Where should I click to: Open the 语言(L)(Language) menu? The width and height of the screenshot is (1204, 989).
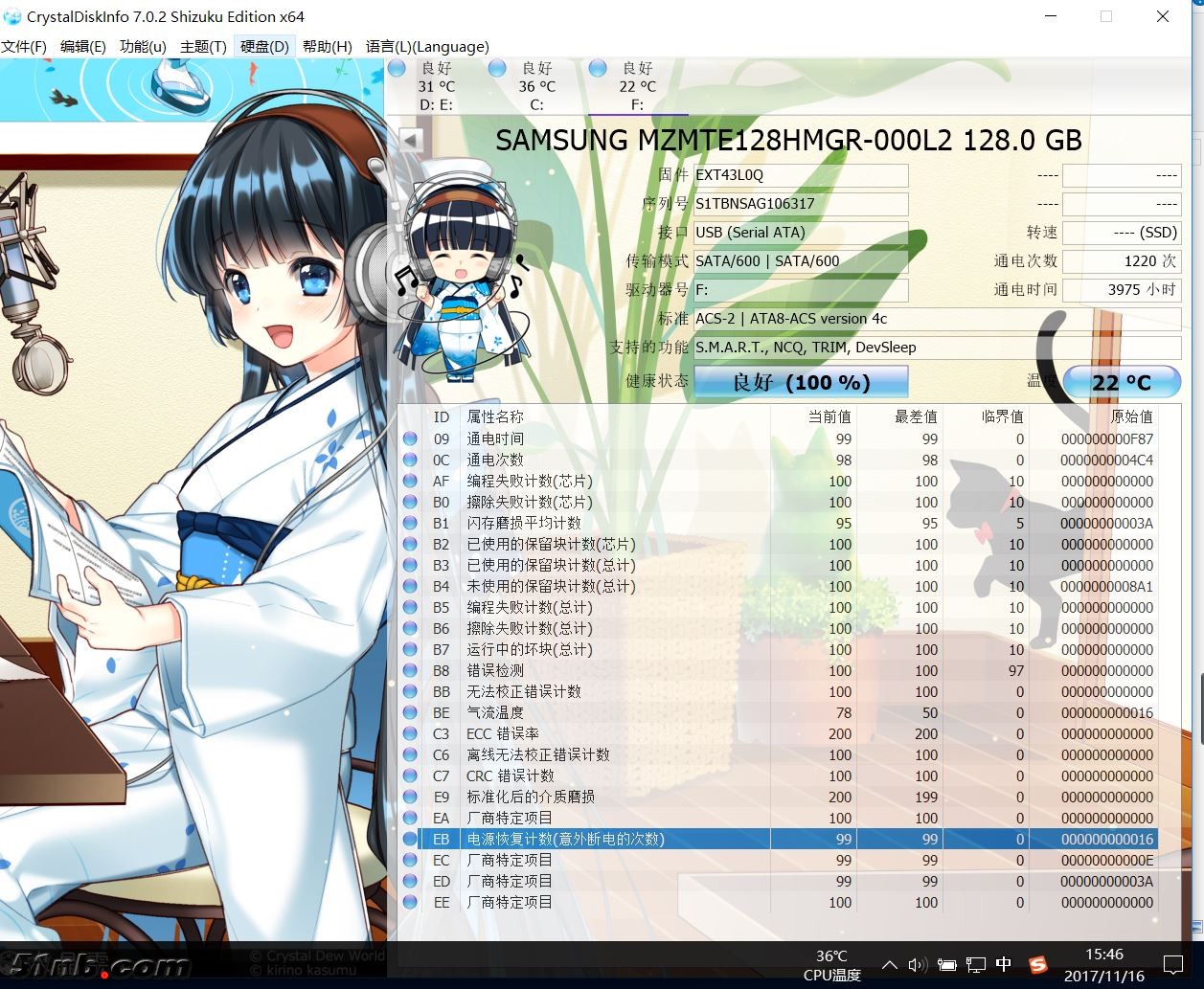(427, 46)
